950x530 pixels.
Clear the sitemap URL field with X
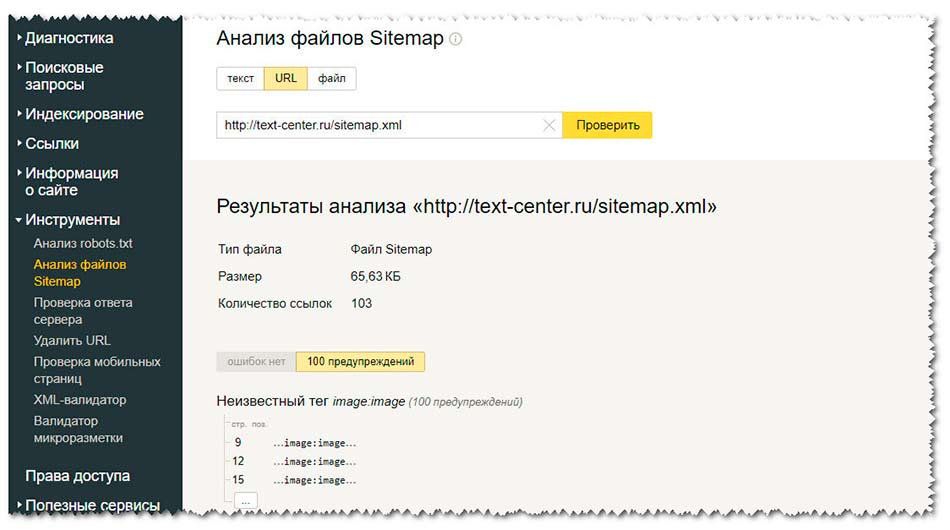click(x=549, y=126)
